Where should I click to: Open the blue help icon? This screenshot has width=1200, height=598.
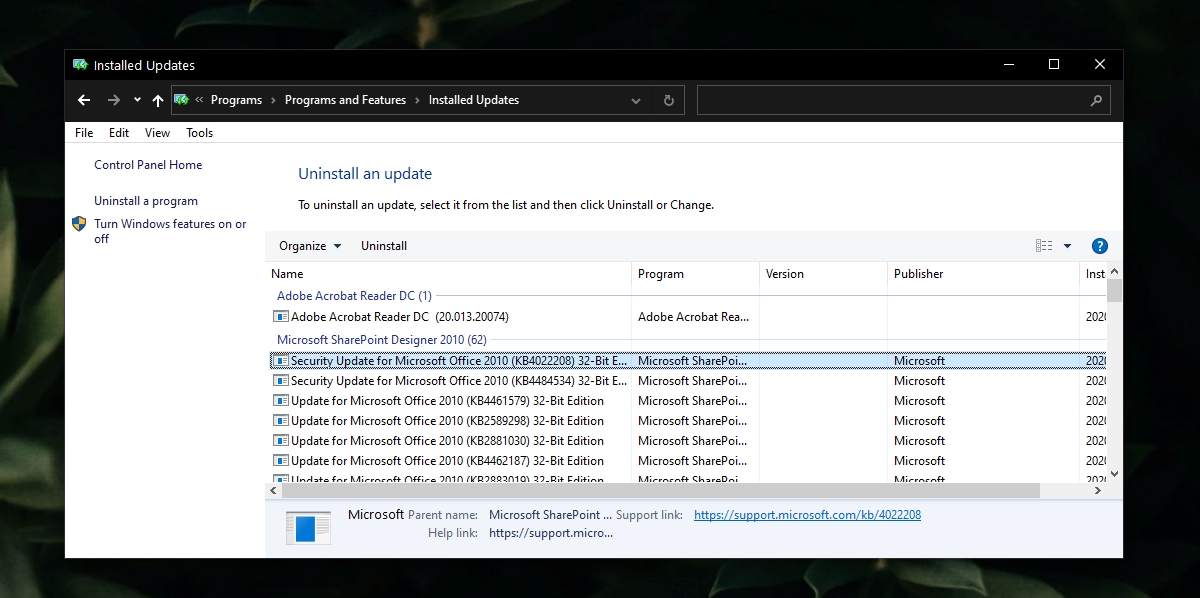pos(1099,246)
